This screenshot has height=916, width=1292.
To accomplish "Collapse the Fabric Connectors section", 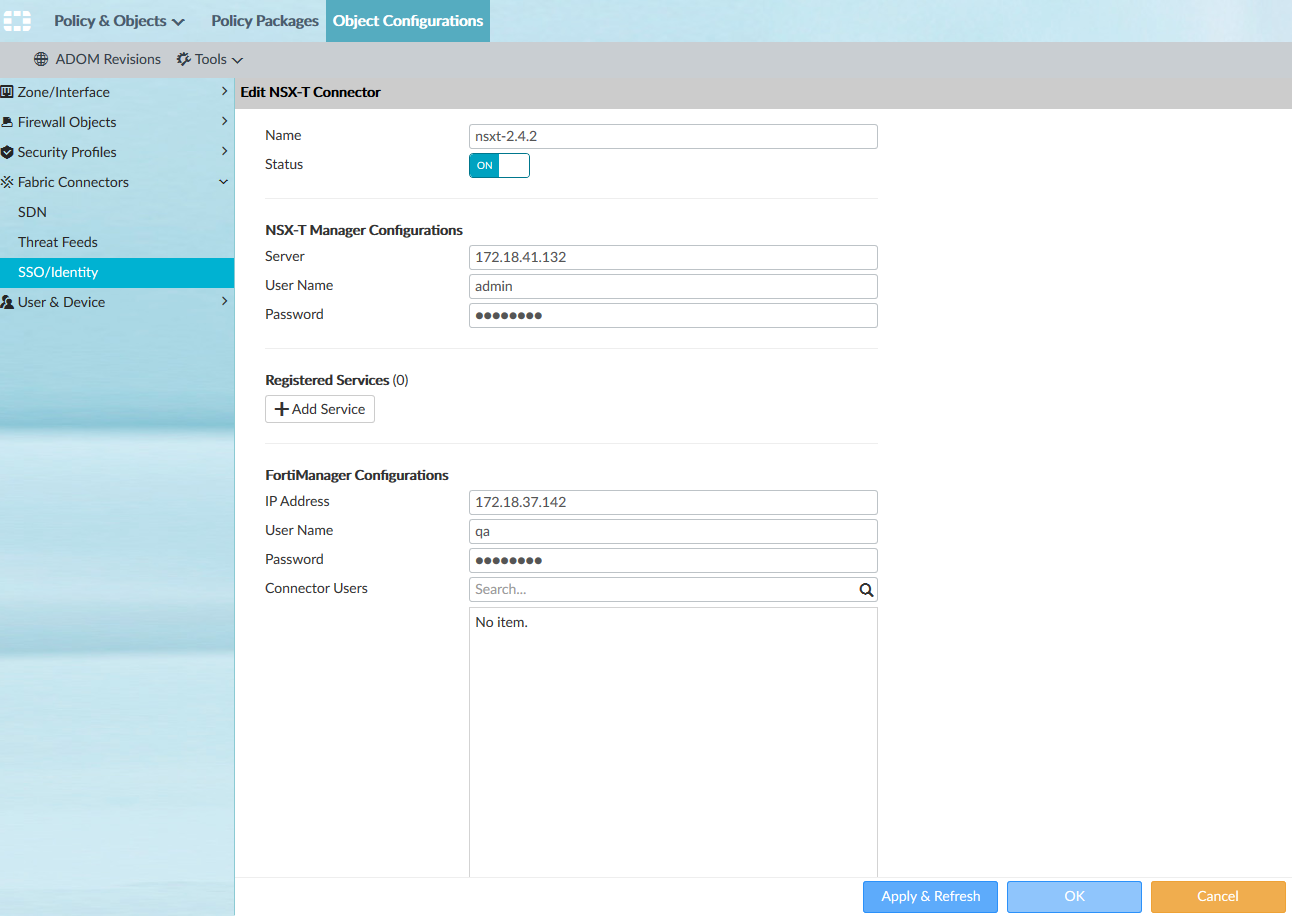I will [x=224, y=182].
